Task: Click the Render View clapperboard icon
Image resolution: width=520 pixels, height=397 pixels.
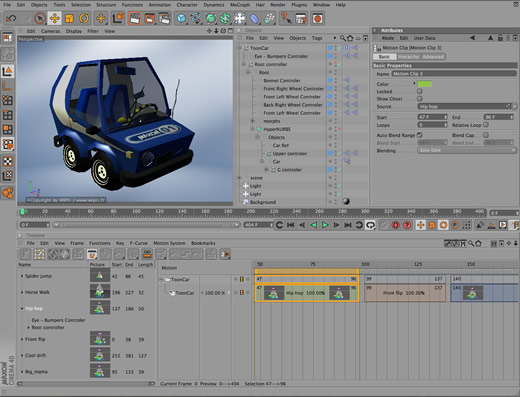Action: point(135,18)
